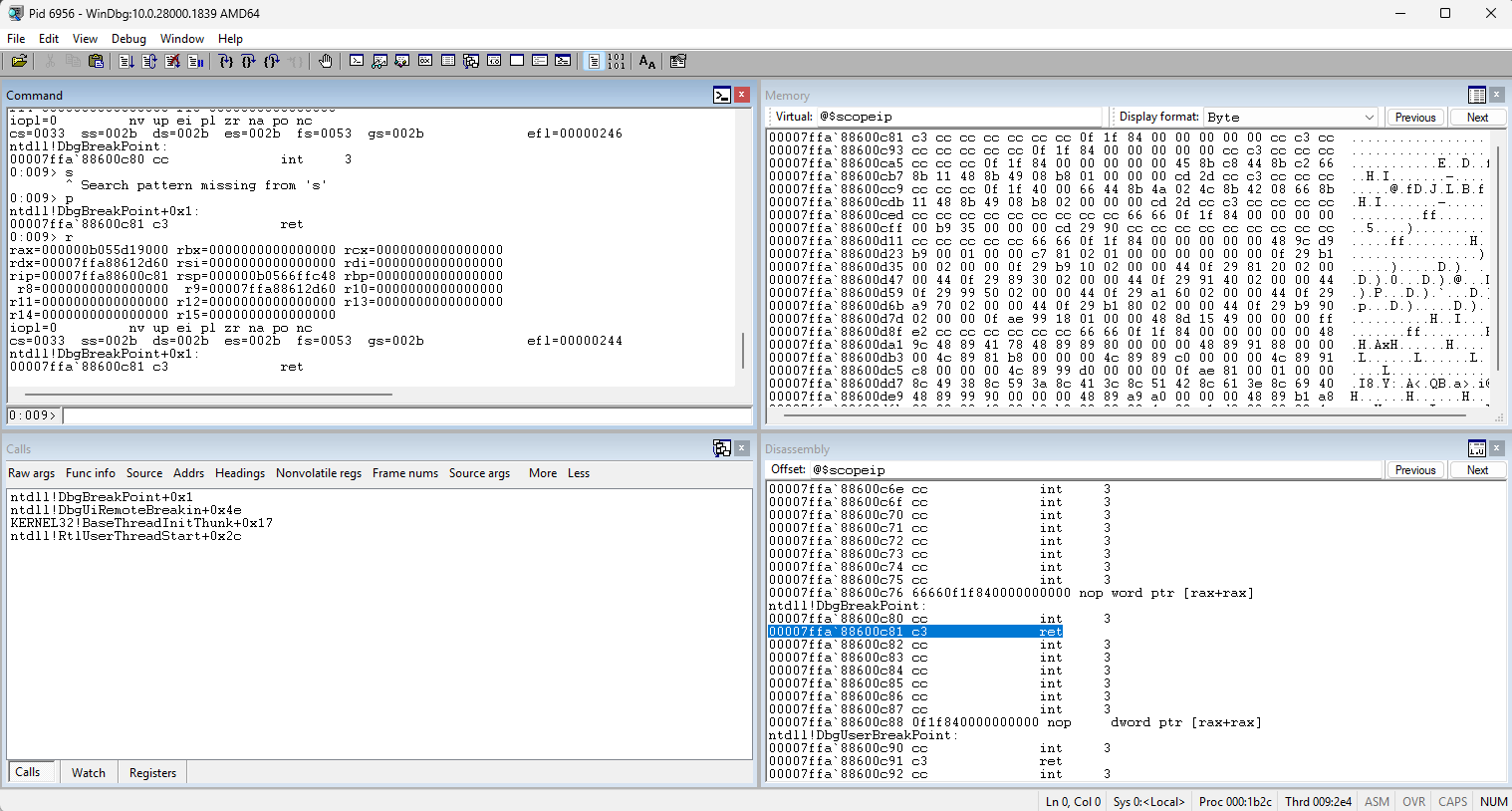Image resolution: width=1512 pixels, height=811 pixels.
Task: Click Previous in the Disassembly pane
Action: pos(1415,469)
